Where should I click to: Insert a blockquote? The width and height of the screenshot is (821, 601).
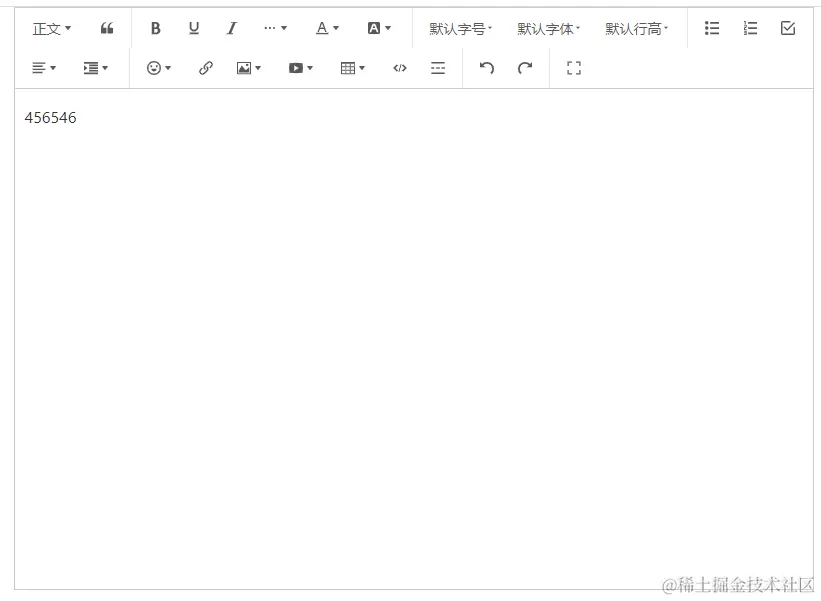click(x=107, y=28)
